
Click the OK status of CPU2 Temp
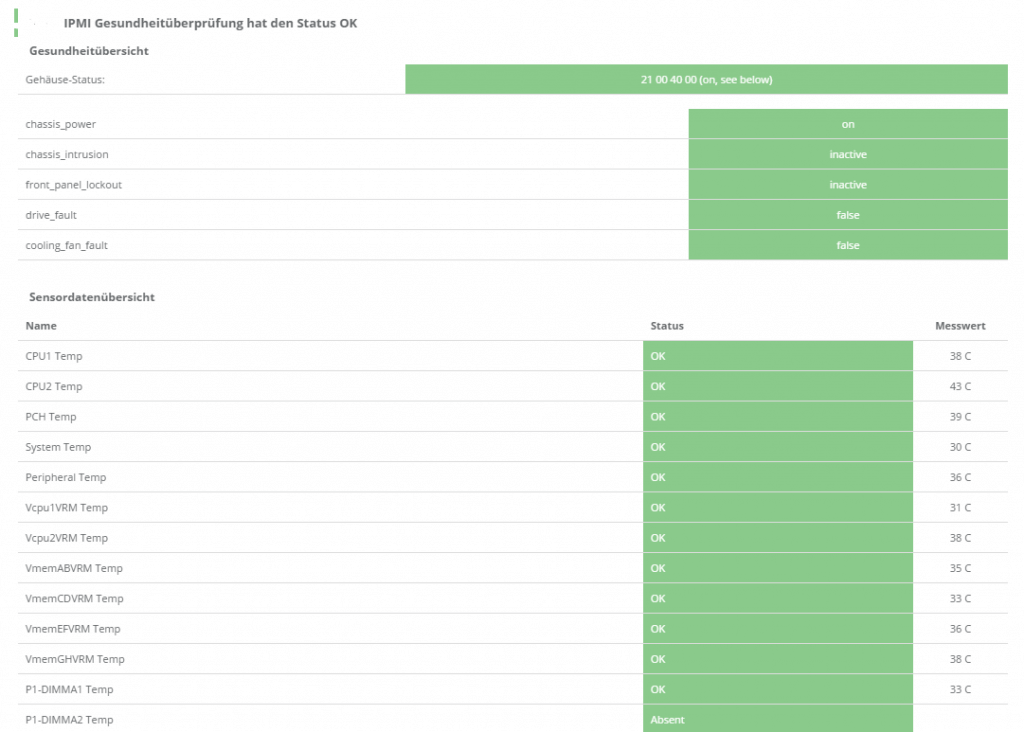pos(777,386)
